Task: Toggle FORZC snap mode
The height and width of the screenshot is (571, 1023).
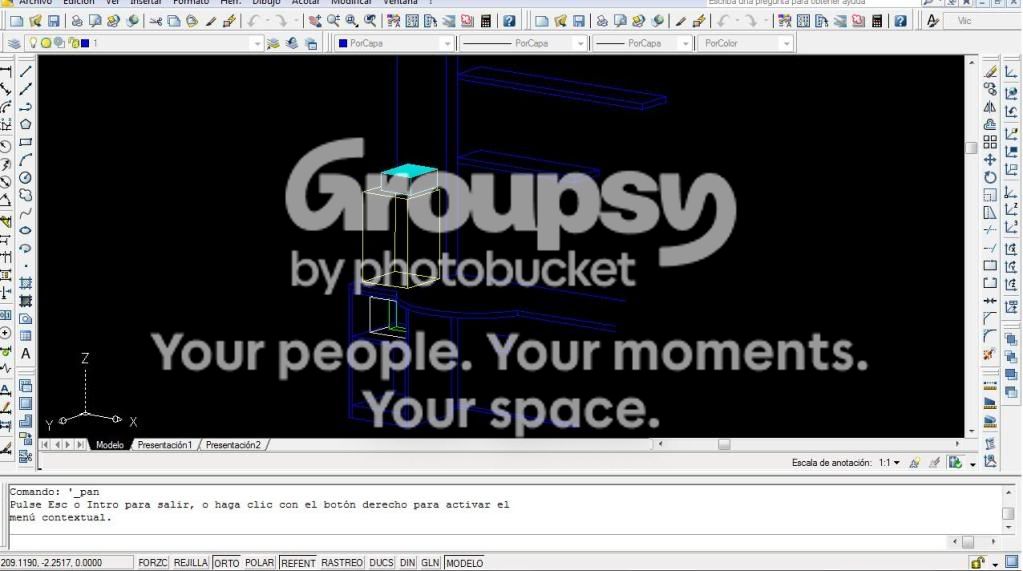Action: click(x=153, y=563)
